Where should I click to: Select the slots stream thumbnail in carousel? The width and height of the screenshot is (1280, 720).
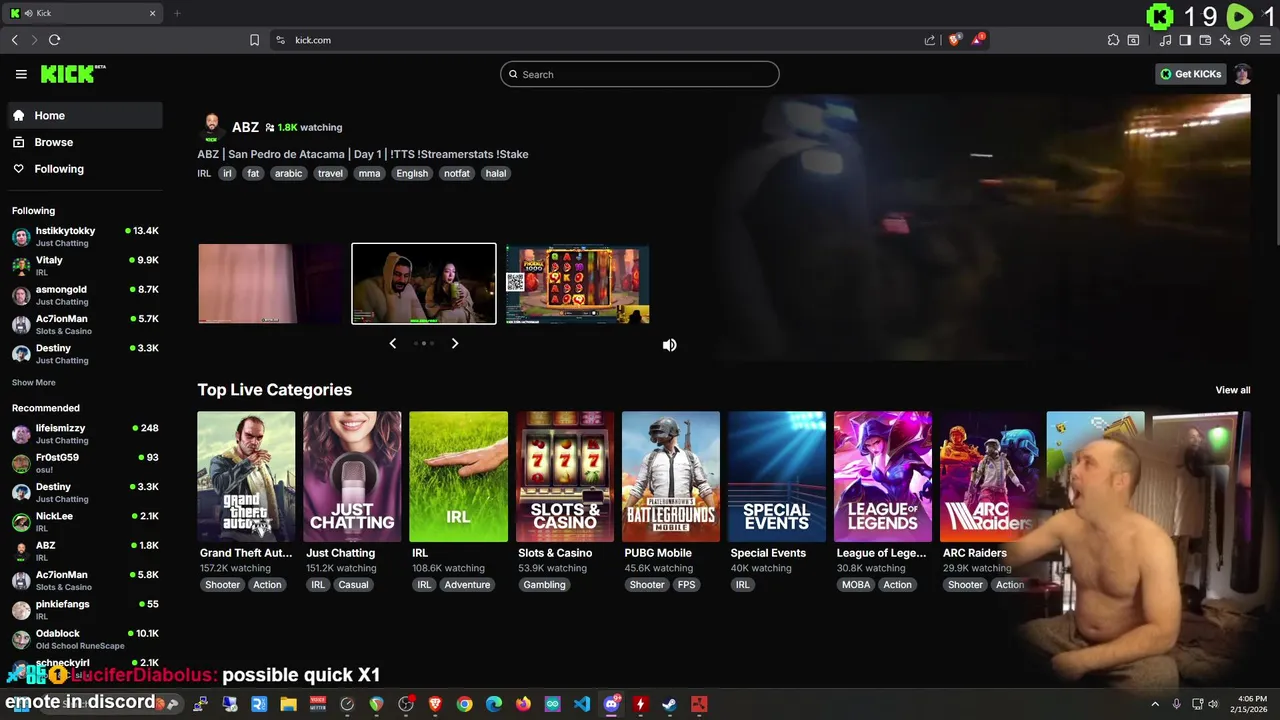(577, 284)
